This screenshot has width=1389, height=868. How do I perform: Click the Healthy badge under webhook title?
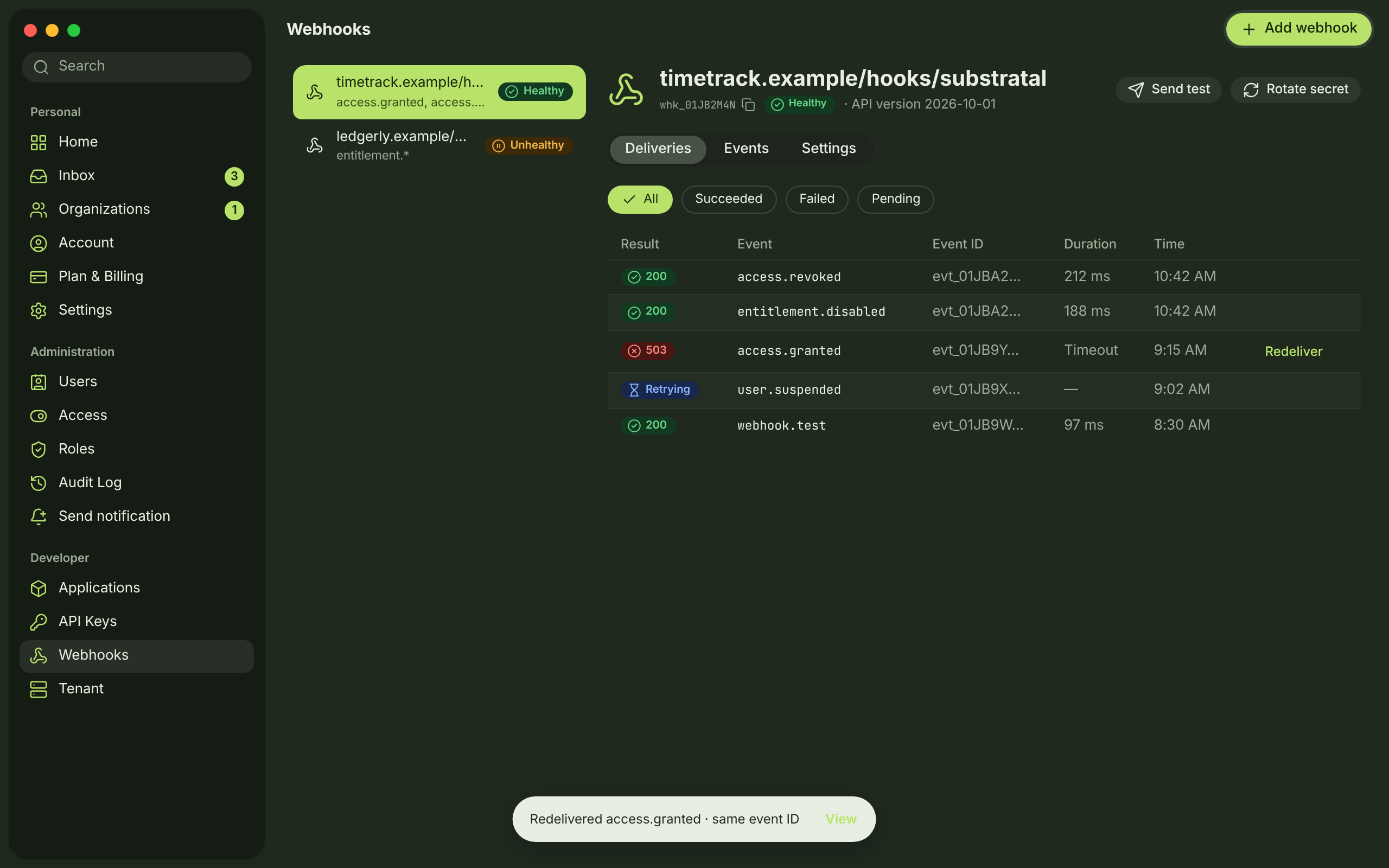[x=799, y=104]
